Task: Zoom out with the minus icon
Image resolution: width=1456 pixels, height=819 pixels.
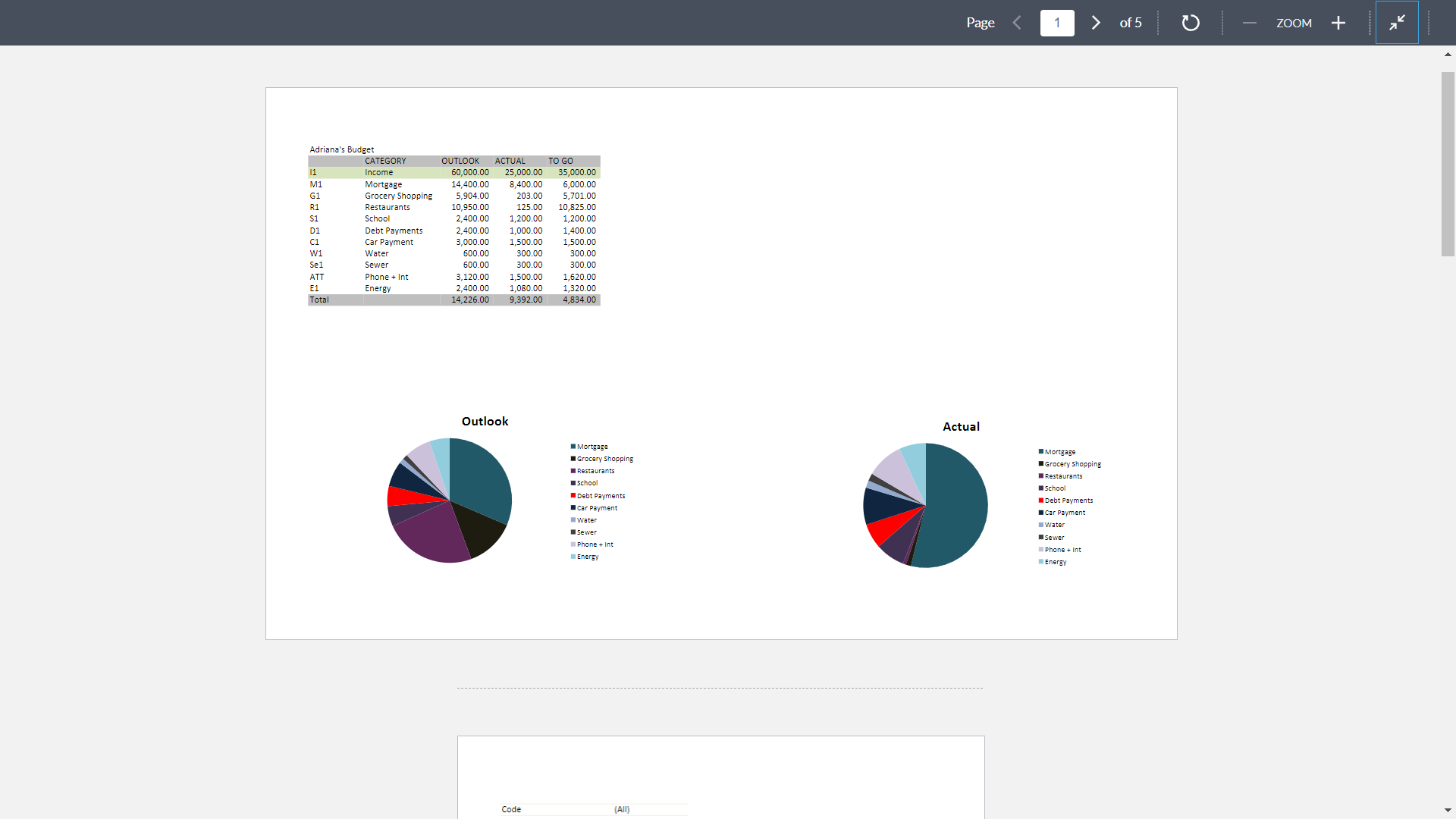Action: pos(1248,23)
